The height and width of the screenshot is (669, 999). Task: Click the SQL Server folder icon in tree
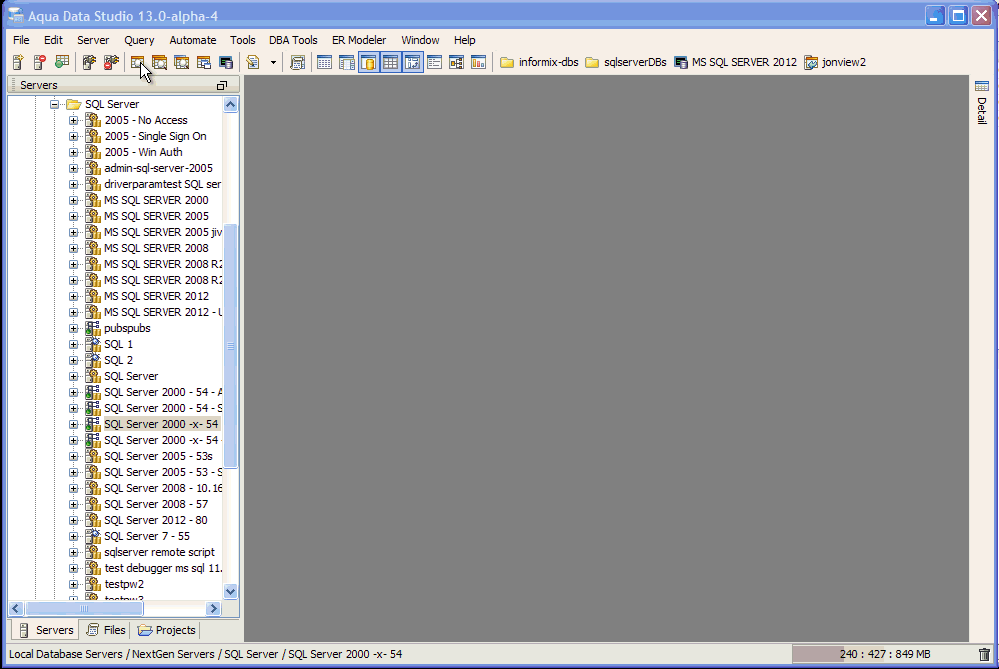[x=74, y=104]
